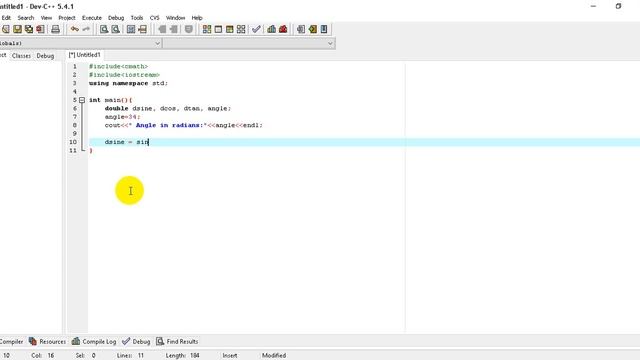This screenshot has height=360, width=640.
Task: Click the Print toolbar icon
Action: tap(55, 29)
